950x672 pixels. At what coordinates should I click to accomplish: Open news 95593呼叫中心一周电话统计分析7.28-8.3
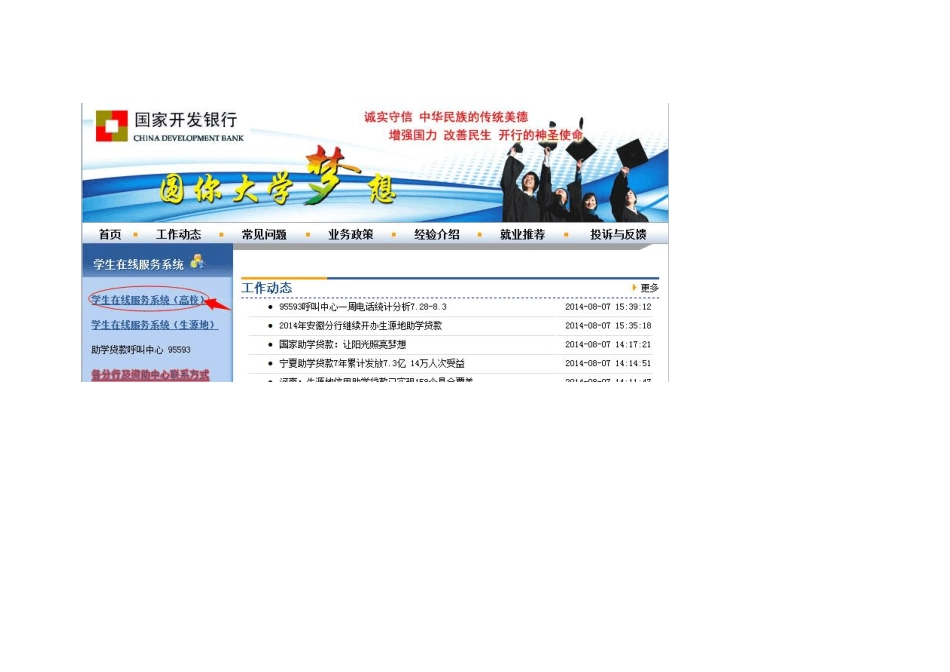(x=362, y=307)
